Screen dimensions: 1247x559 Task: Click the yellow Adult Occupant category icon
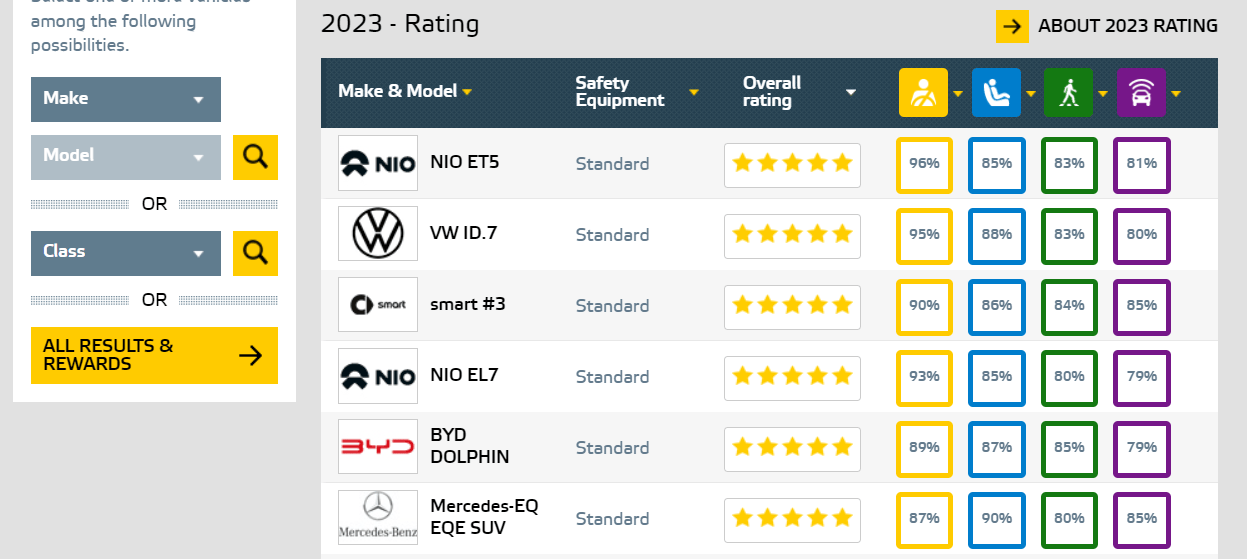[x=923, y=93]
